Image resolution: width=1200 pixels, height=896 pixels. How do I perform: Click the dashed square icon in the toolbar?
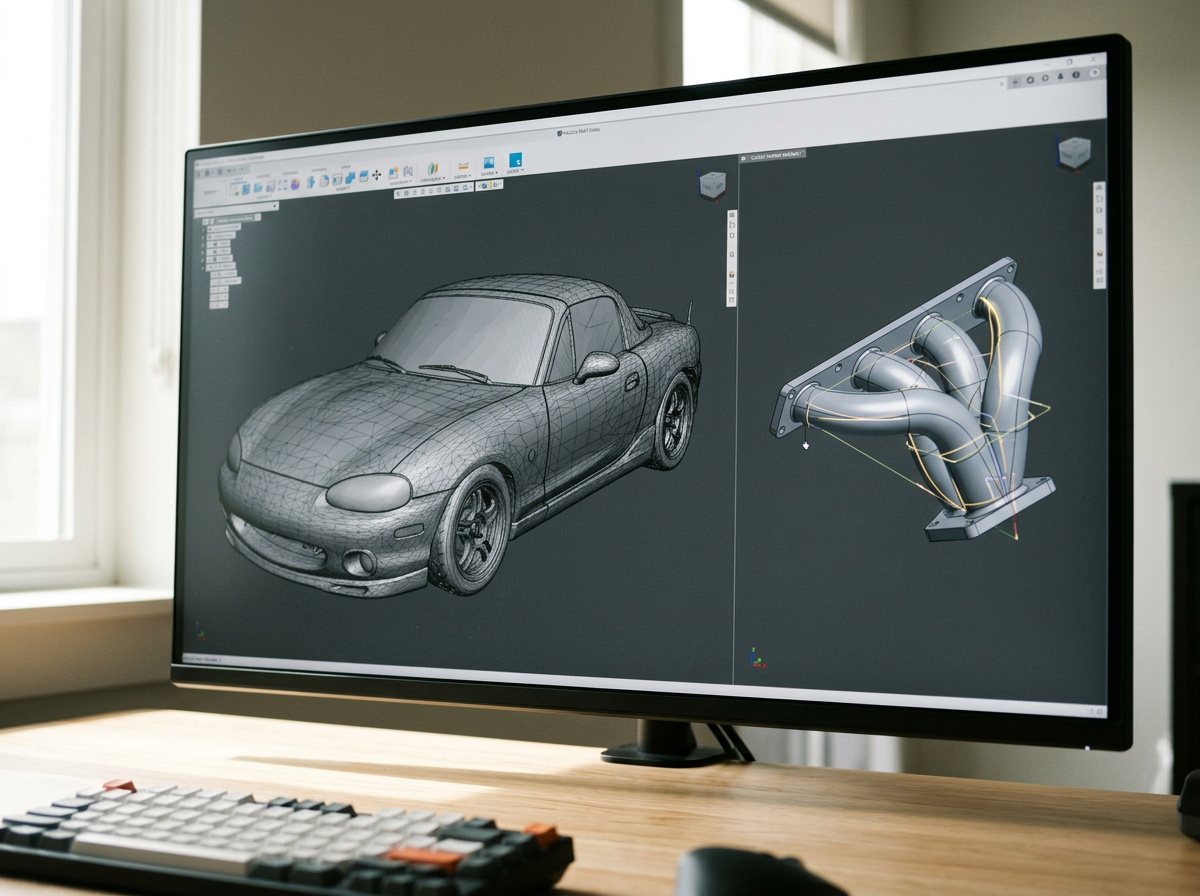[282, 185]
